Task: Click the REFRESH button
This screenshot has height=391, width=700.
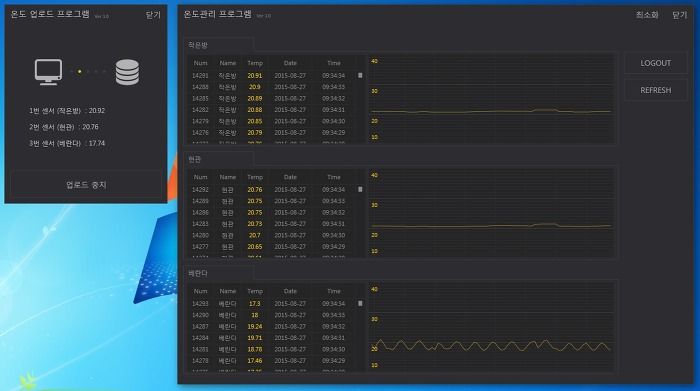Action: [655, 90]
